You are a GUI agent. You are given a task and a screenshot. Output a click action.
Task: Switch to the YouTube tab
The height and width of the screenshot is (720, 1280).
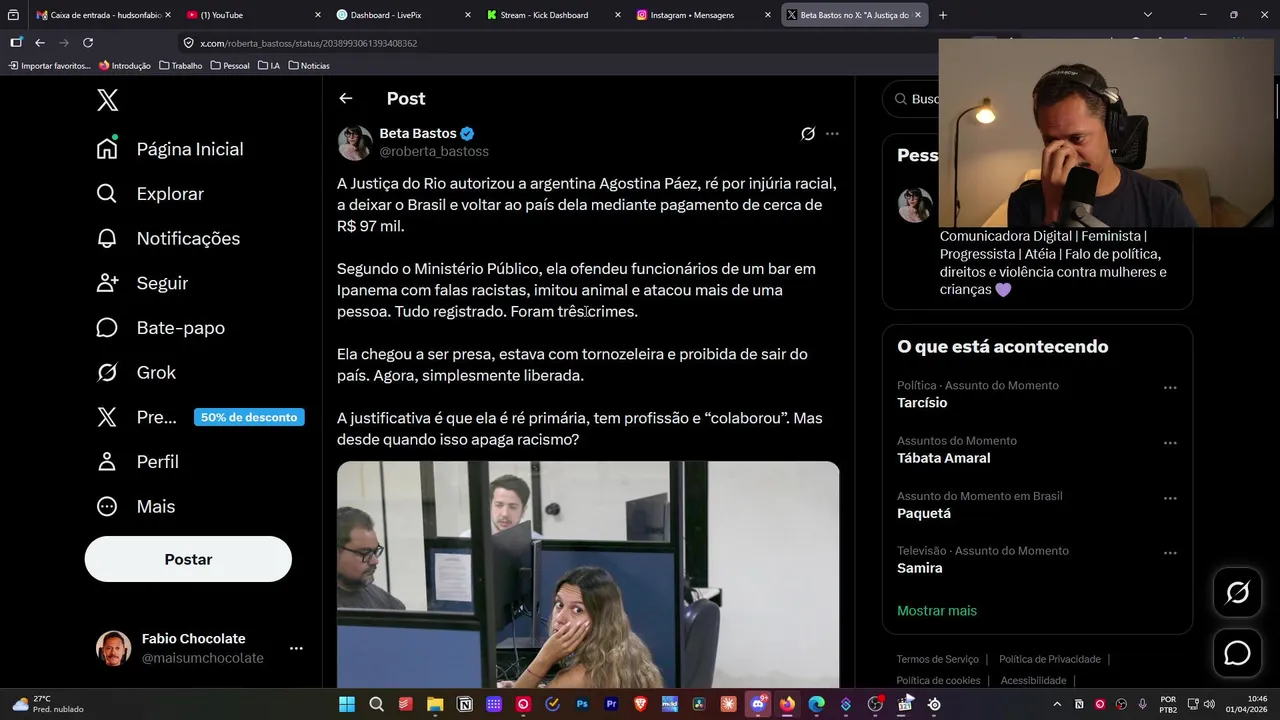(252, 15)
